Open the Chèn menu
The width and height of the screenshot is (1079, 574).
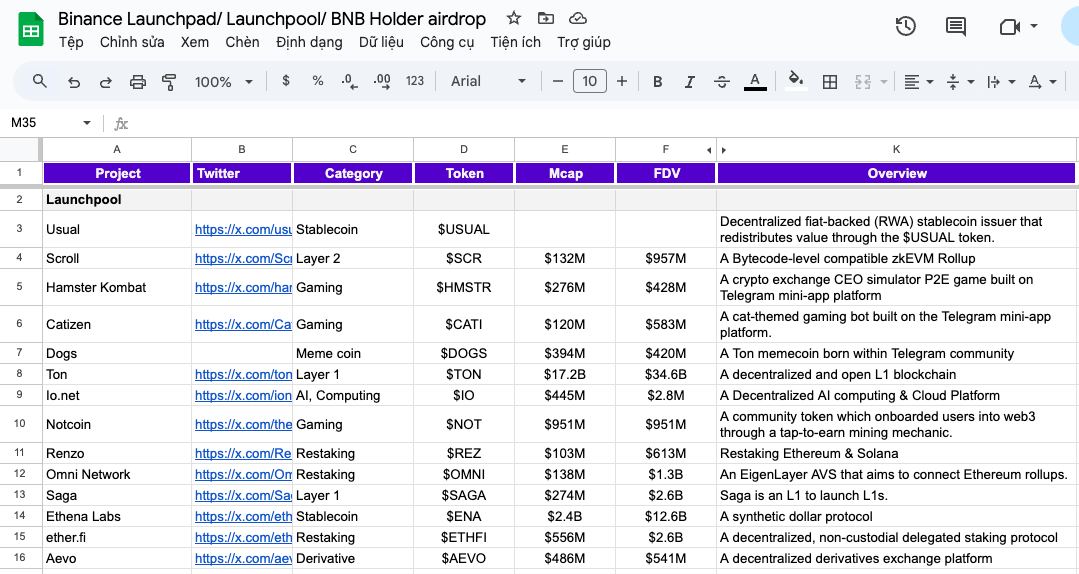(242, 42)
